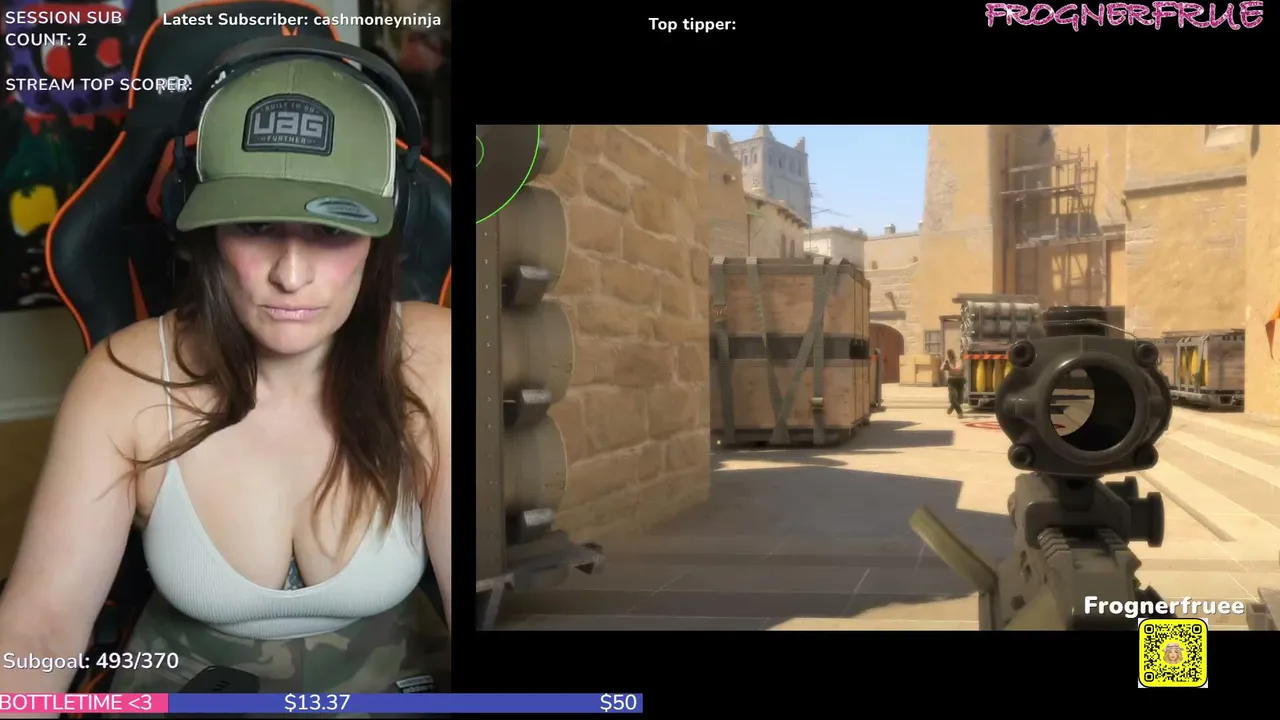Screen dimensions: 1280x720
Task: Click the white "Frognerfruee" label above the QR code
Action: pyautogui.click(x=1164, y=606)
